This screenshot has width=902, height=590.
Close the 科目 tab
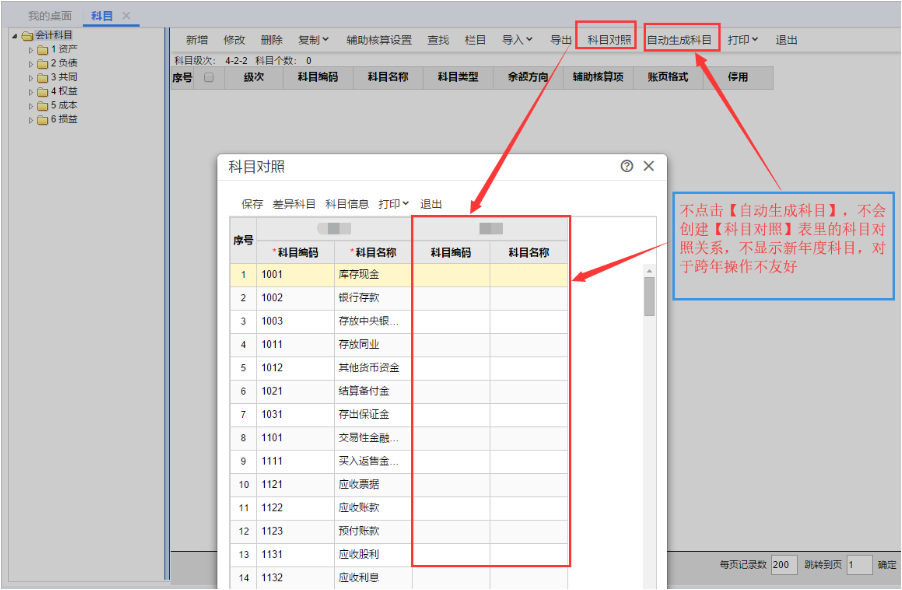(126, 16)
